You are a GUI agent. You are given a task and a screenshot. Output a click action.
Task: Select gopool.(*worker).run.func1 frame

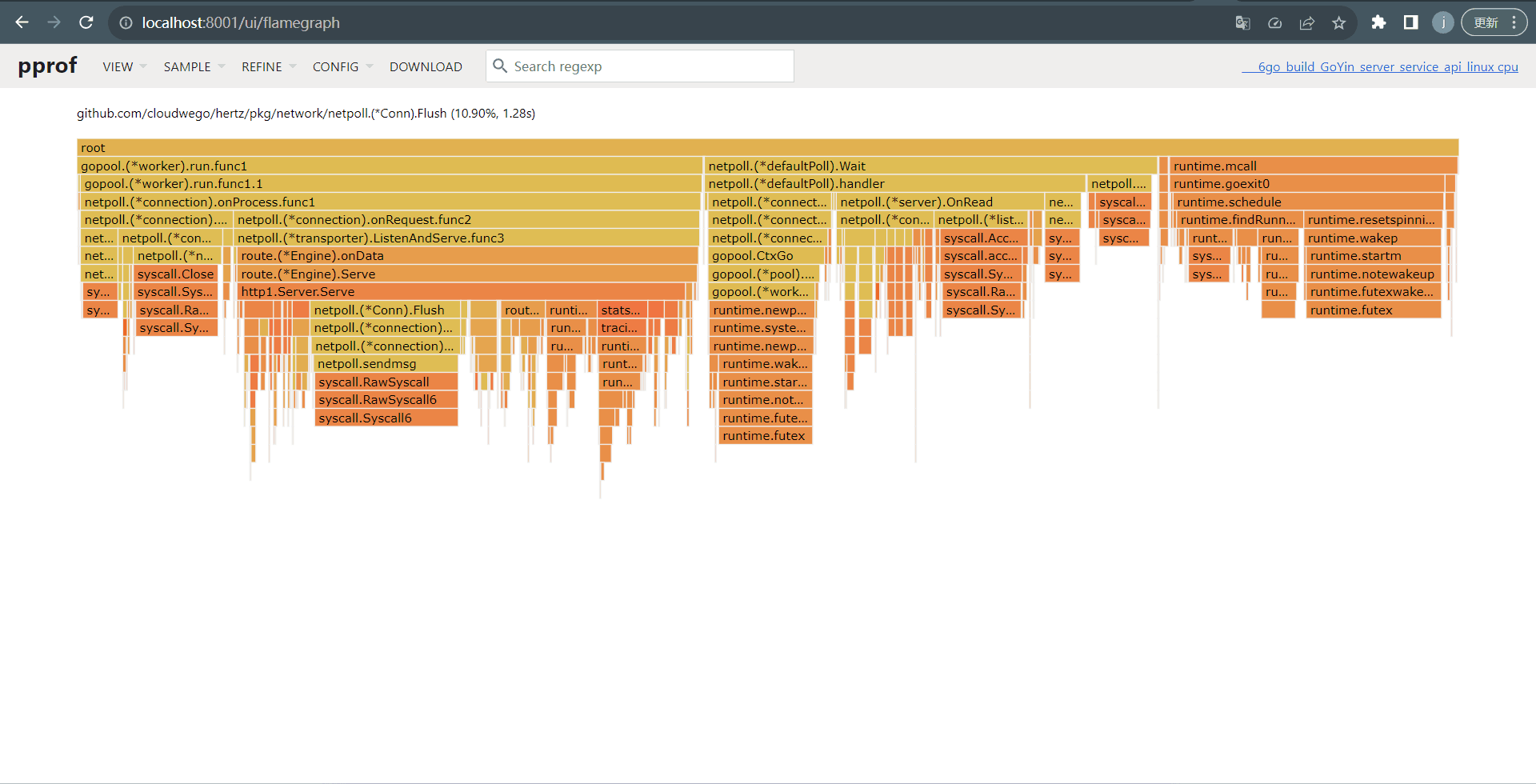pyautogui.click(x=390, y=166)
